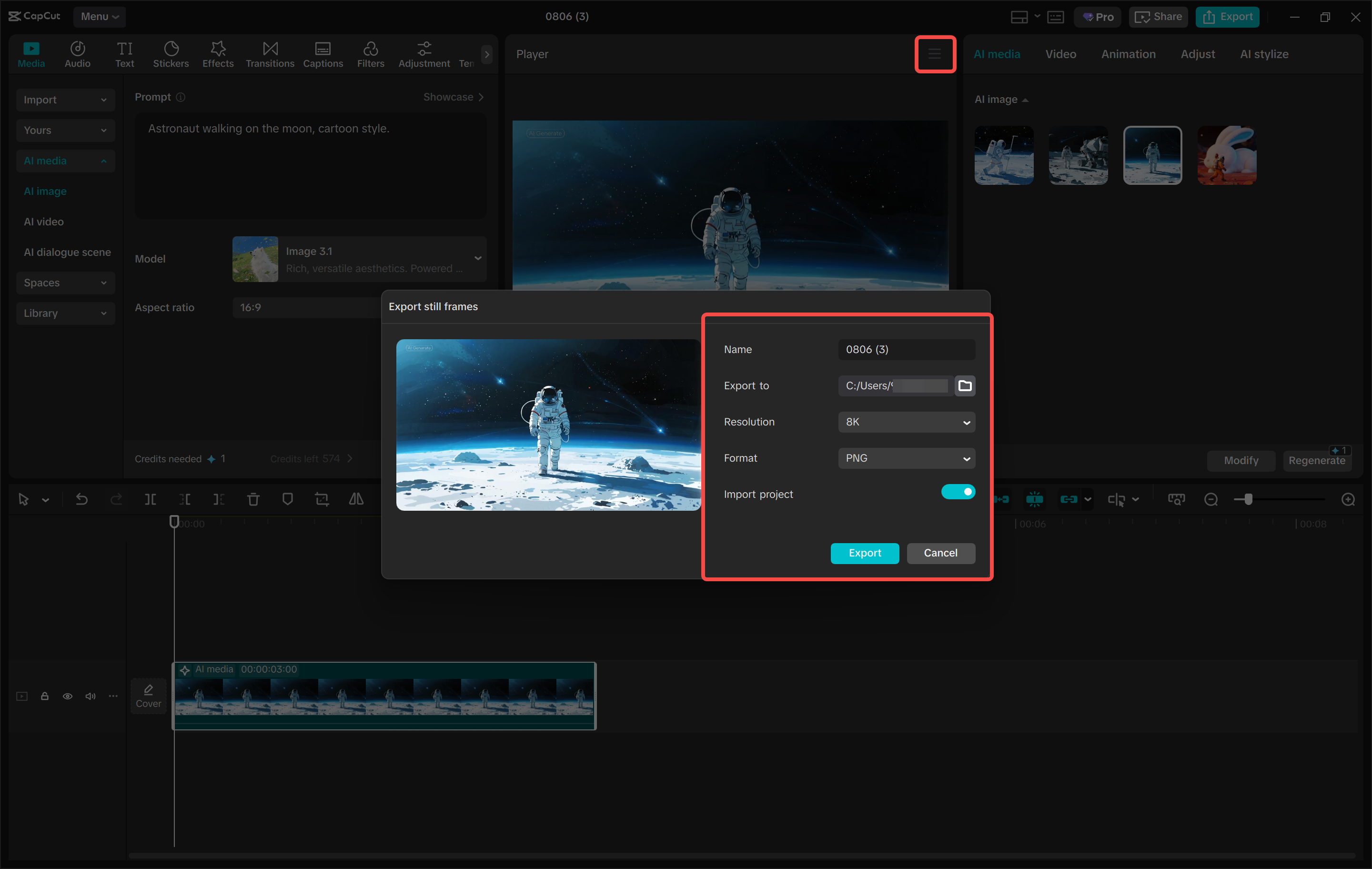Click the Cancel button in dialog
This screenshot has width=1372, height=869.
pyautogui.click(x=940, y=553)
